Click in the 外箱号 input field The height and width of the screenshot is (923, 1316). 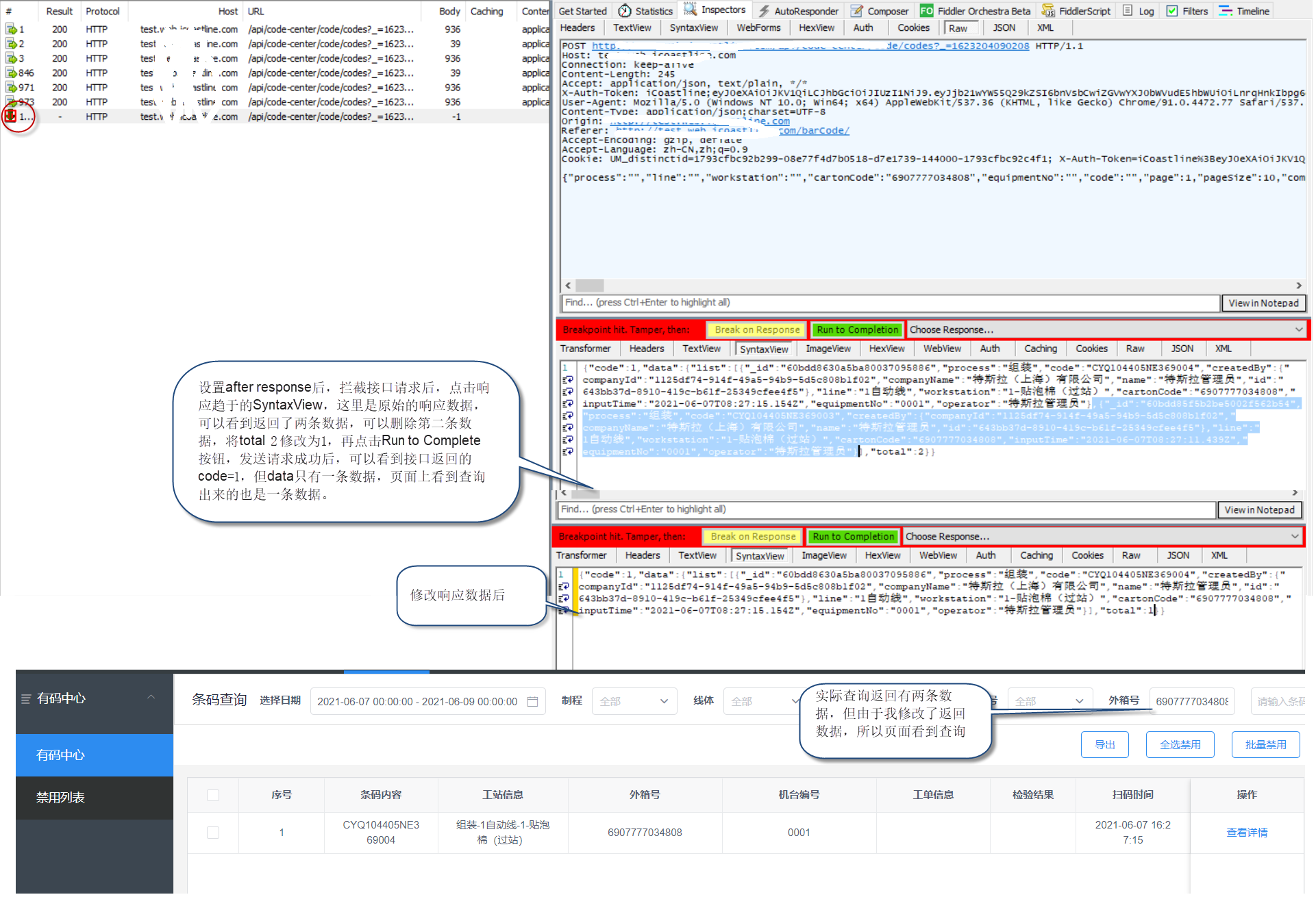[1191, 700]
